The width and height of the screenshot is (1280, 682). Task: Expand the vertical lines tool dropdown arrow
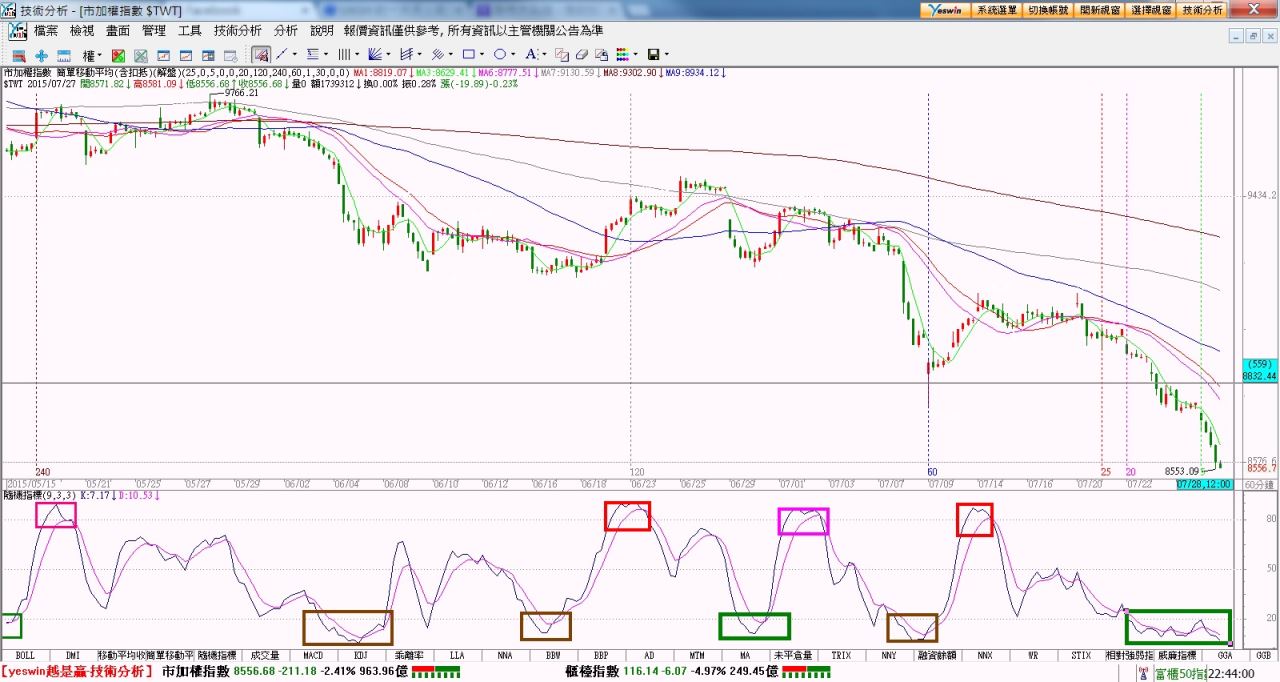pos(358,54)
